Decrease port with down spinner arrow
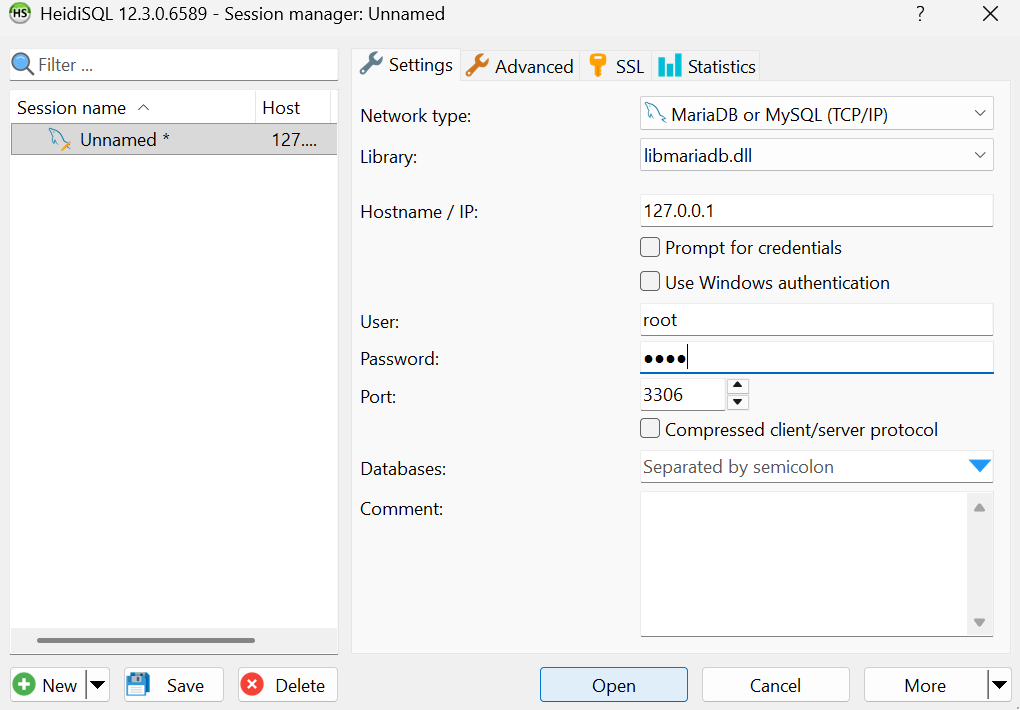The width and height of the screenshot is (1020, 710). coord(737,402)
